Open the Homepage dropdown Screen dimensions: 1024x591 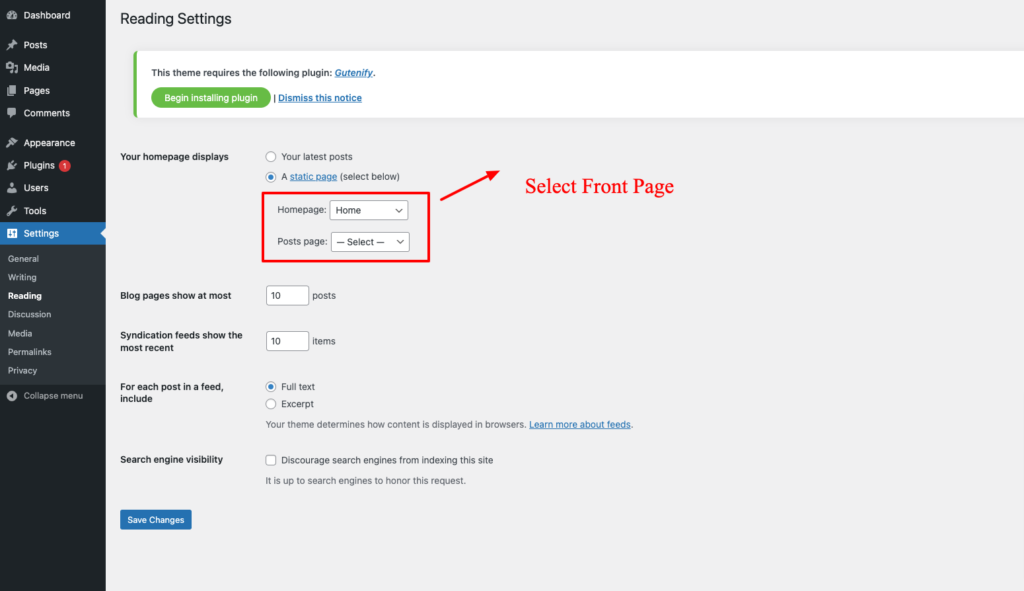(369, 210)
